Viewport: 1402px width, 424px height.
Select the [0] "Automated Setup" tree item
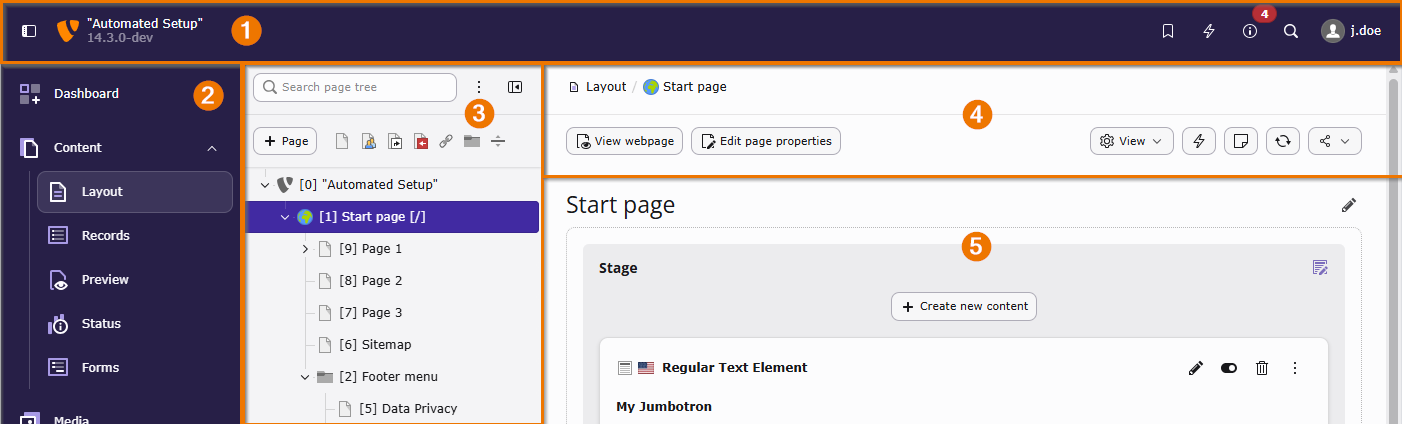click(368, 185)
